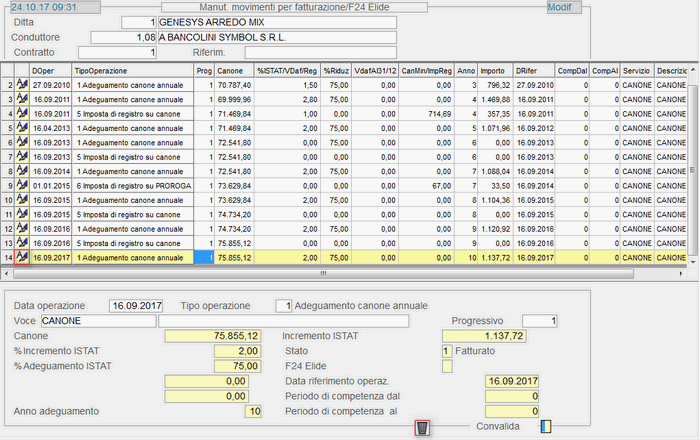Click the DOper cell 01.01.2015

coord(50,186)
